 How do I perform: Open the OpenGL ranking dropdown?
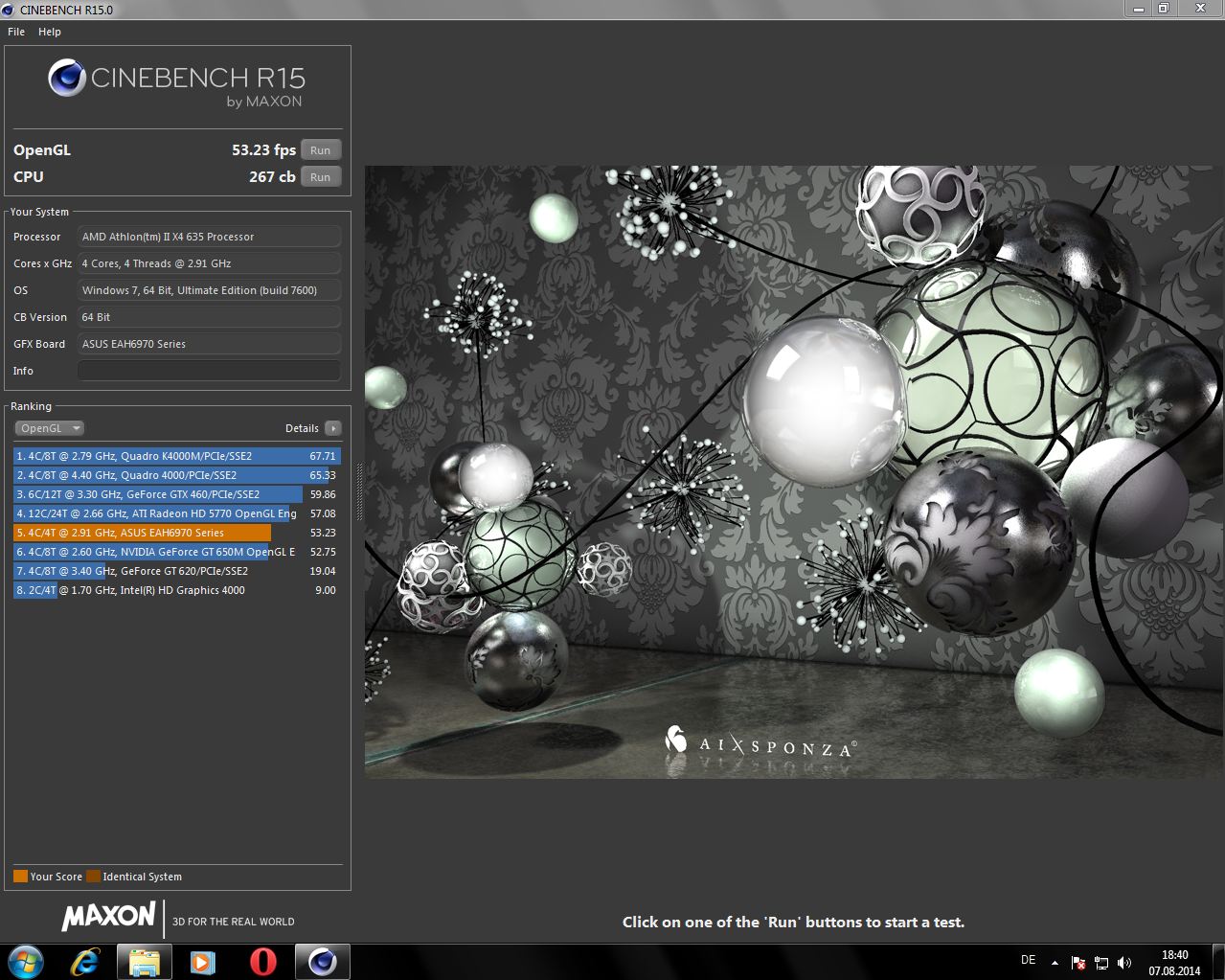(x=50, y=428)
